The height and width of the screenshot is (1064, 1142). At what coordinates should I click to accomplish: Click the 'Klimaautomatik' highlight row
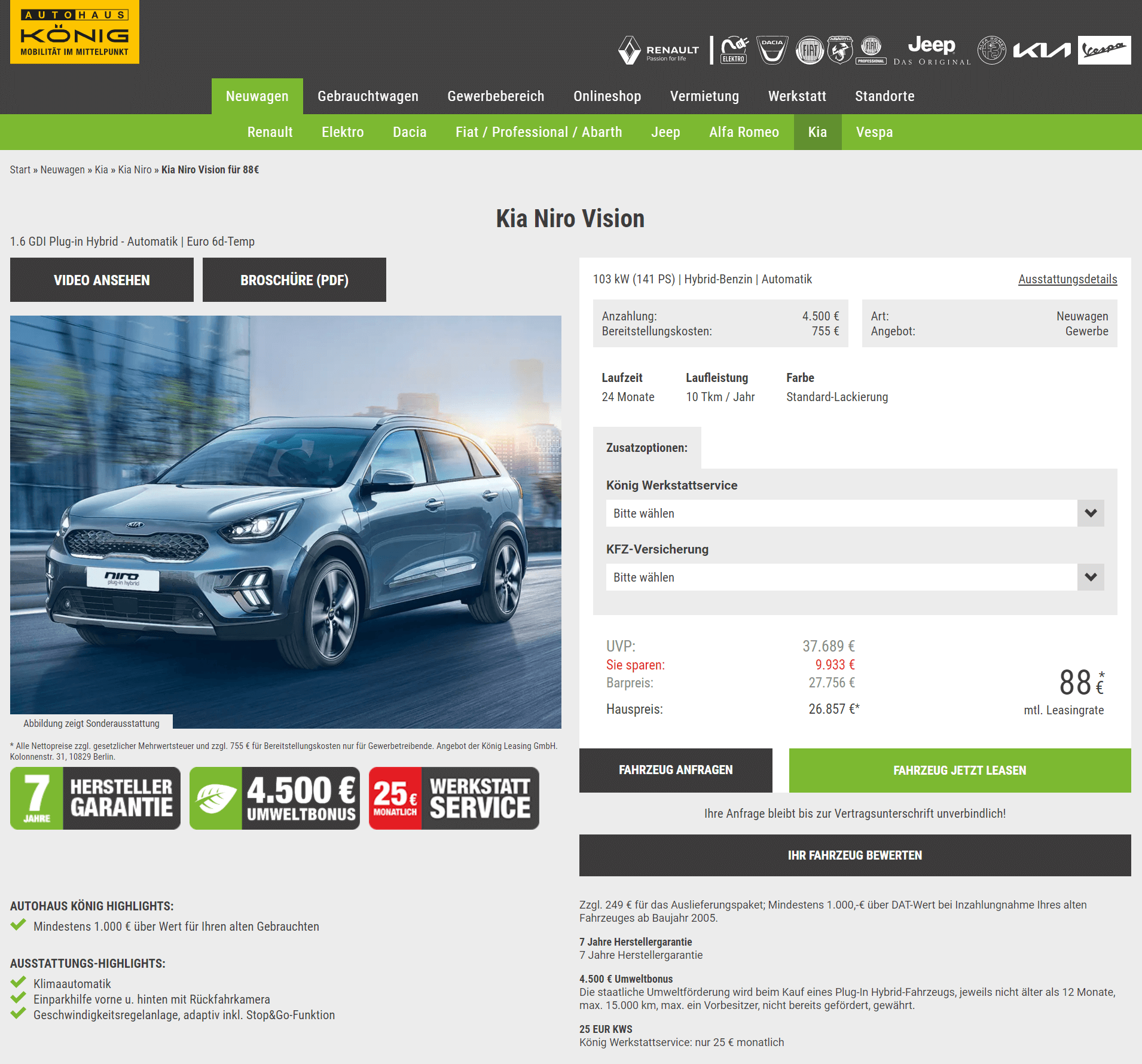point(72,984)
